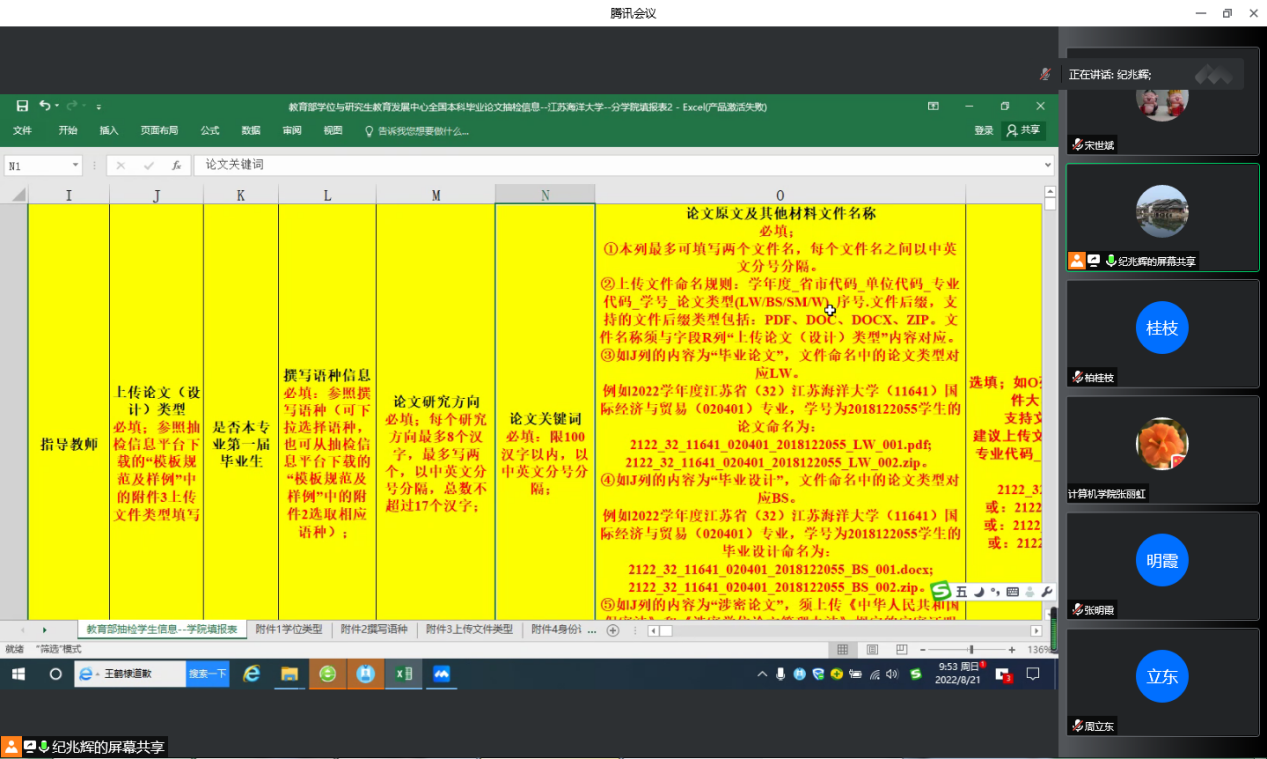1267x759 pixels.
Task: Click the 登录 sign-in link
Action: pos(984,131)
